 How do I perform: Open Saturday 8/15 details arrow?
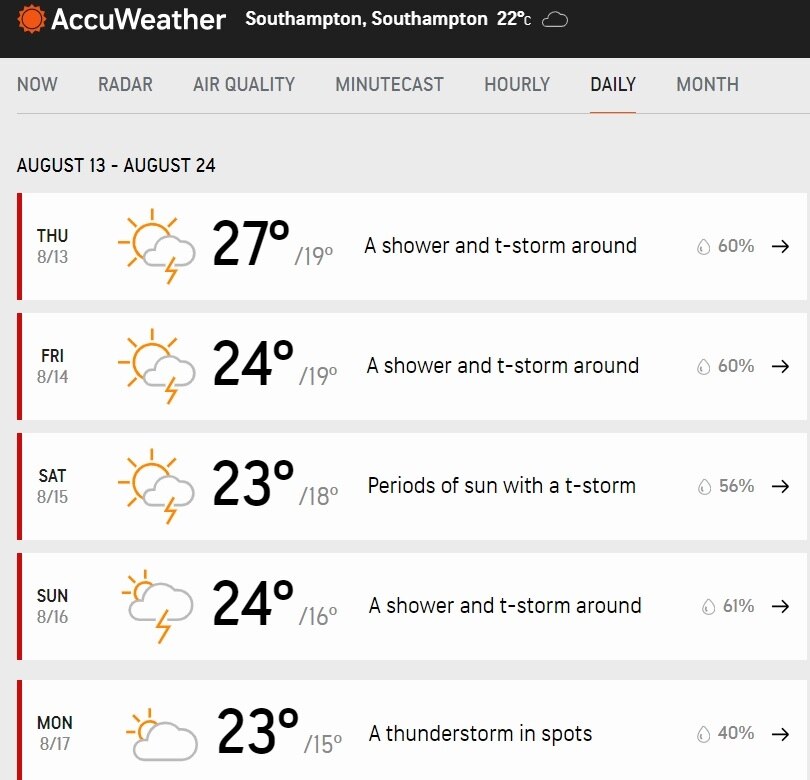(781, 486)
